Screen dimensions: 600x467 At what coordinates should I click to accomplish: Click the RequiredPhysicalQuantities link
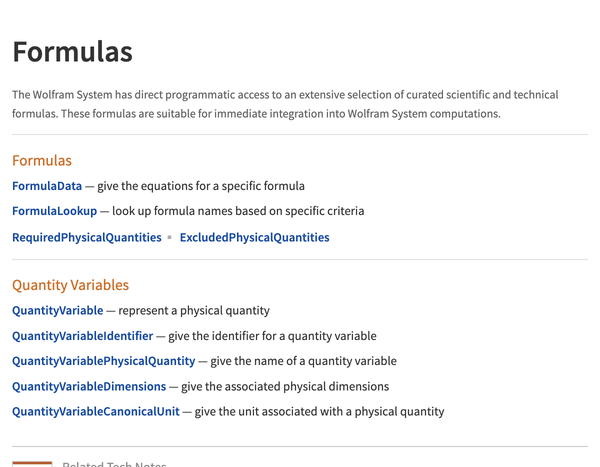click(87, 238)
